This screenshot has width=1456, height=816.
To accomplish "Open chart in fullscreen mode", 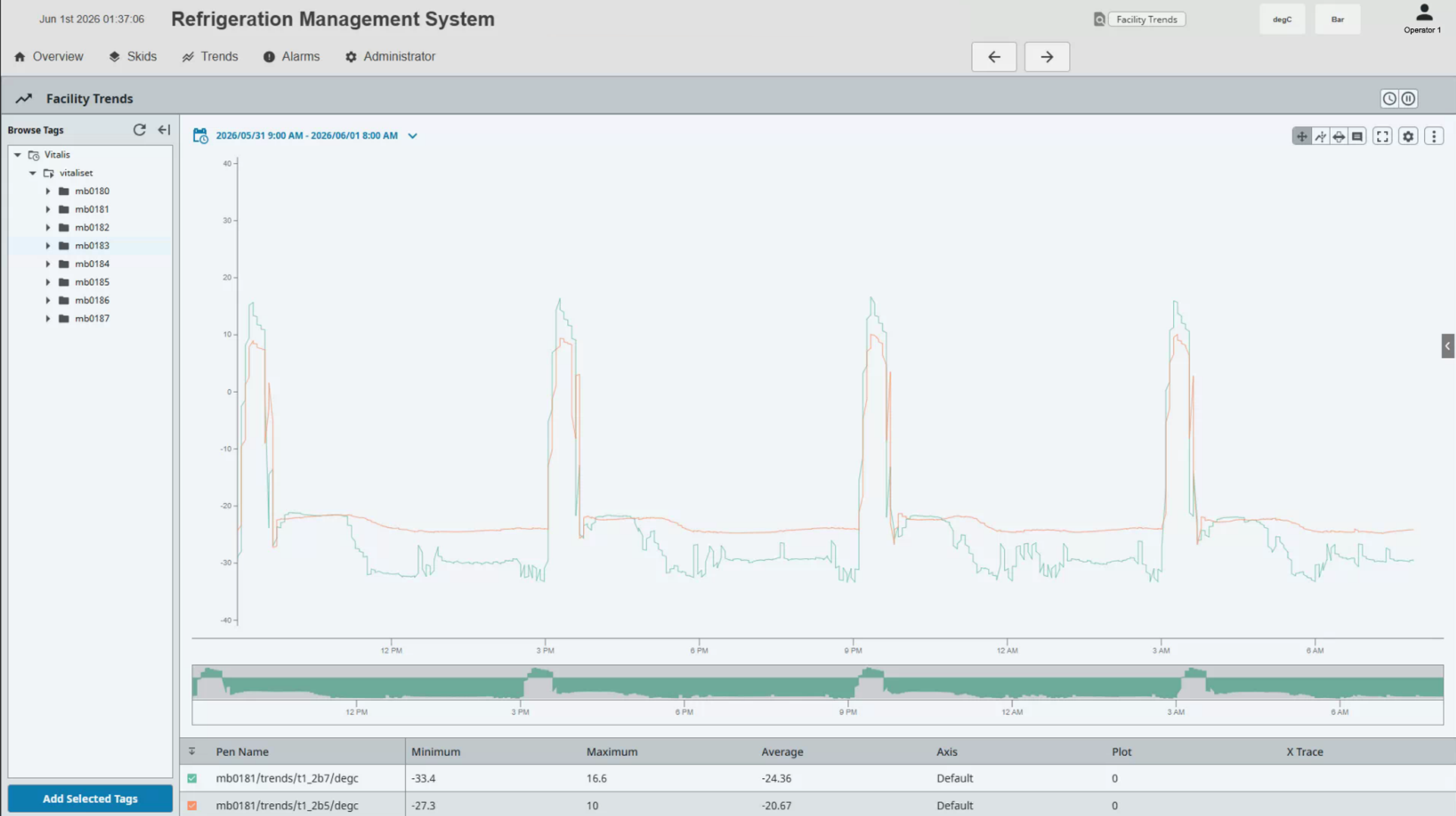I will pos(1382,137).
